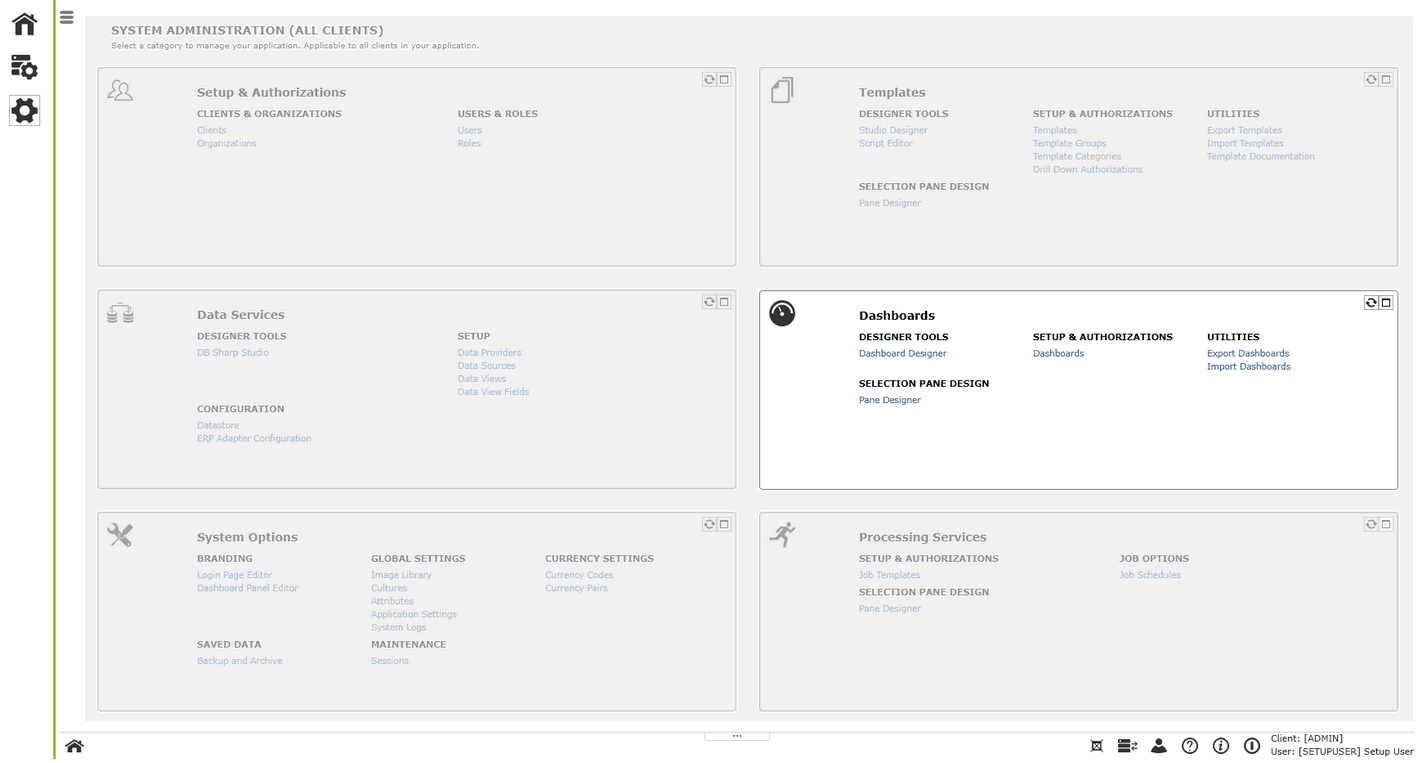
Task: Click Import Dashboards link
Action: click(1249, 366)
